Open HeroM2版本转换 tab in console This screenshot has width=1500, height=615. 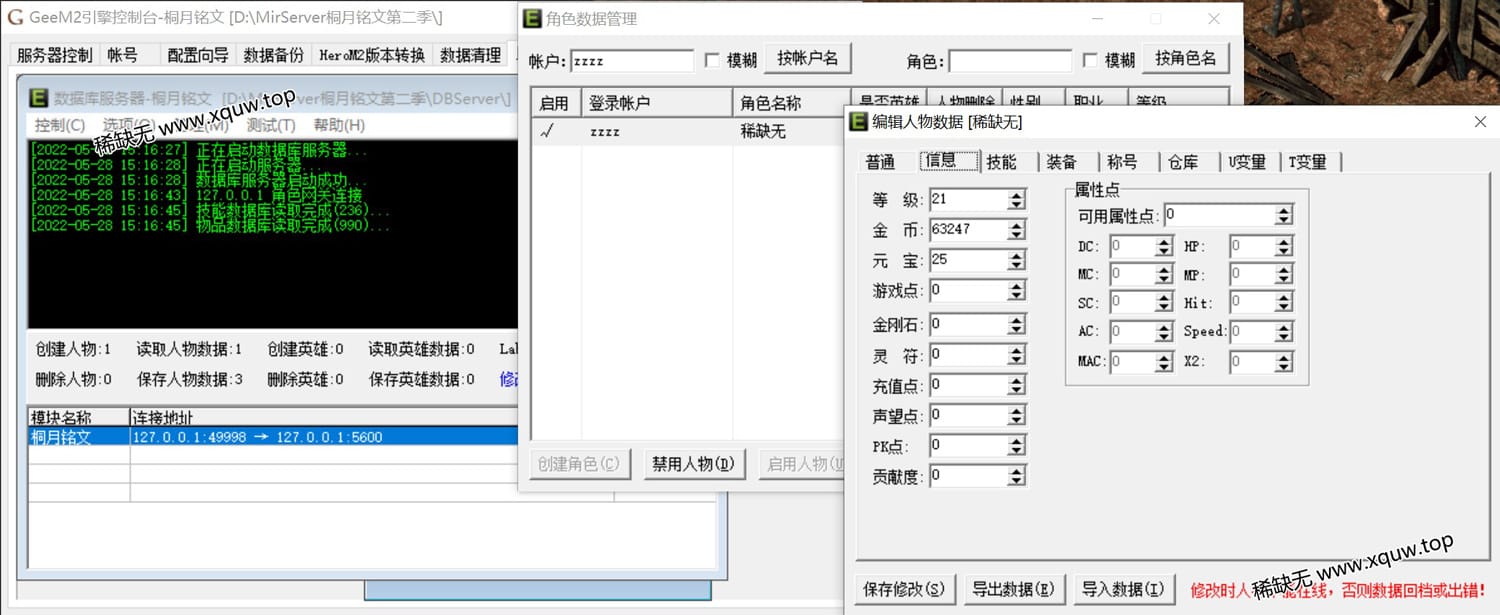[372, 55]
